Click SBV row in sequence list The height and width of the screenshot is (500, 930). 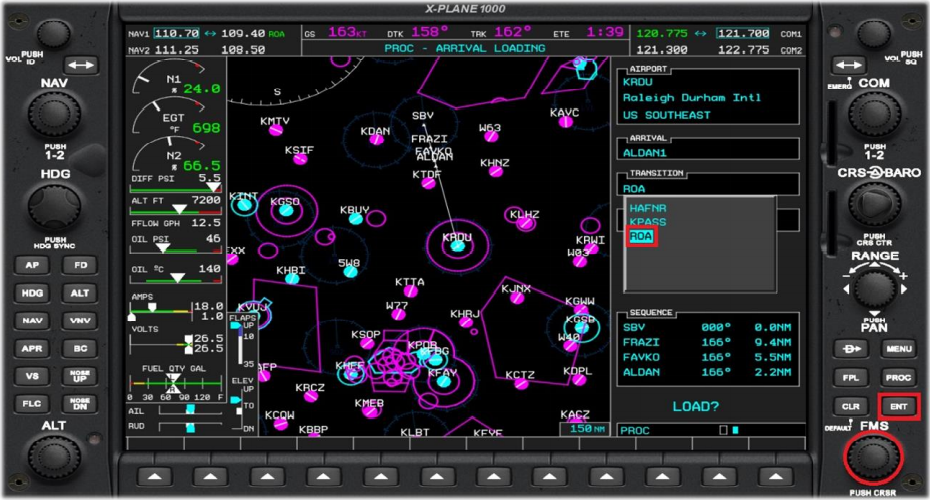(707, 327)
